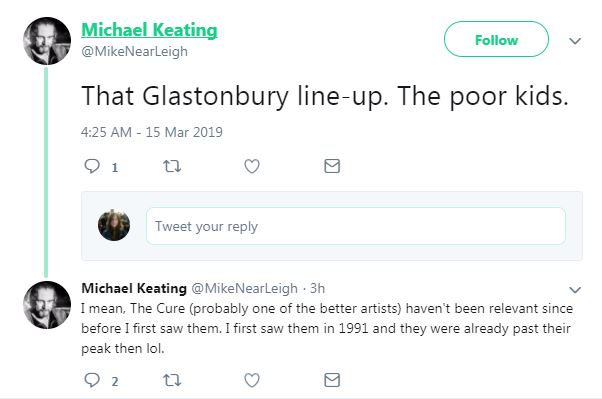Open Michael Keating's profile name link

[x=149, y=30]
